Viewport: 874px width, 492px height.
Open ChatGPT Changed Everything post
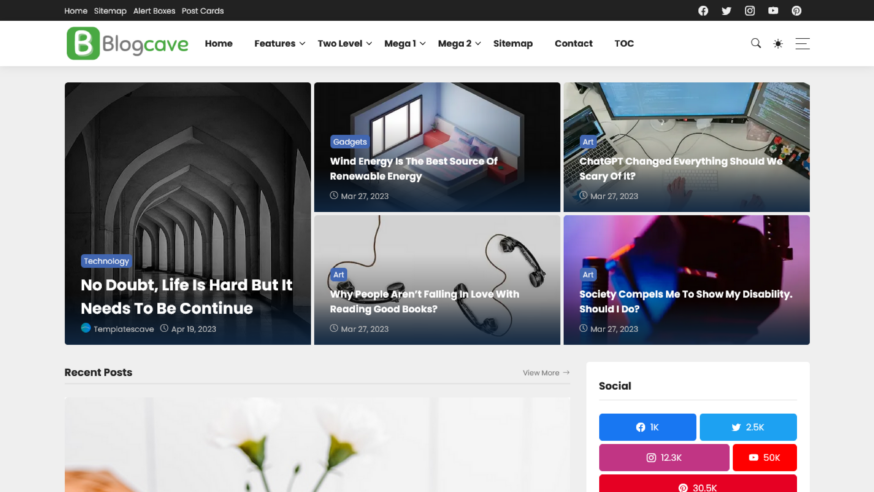pos(681,168)
